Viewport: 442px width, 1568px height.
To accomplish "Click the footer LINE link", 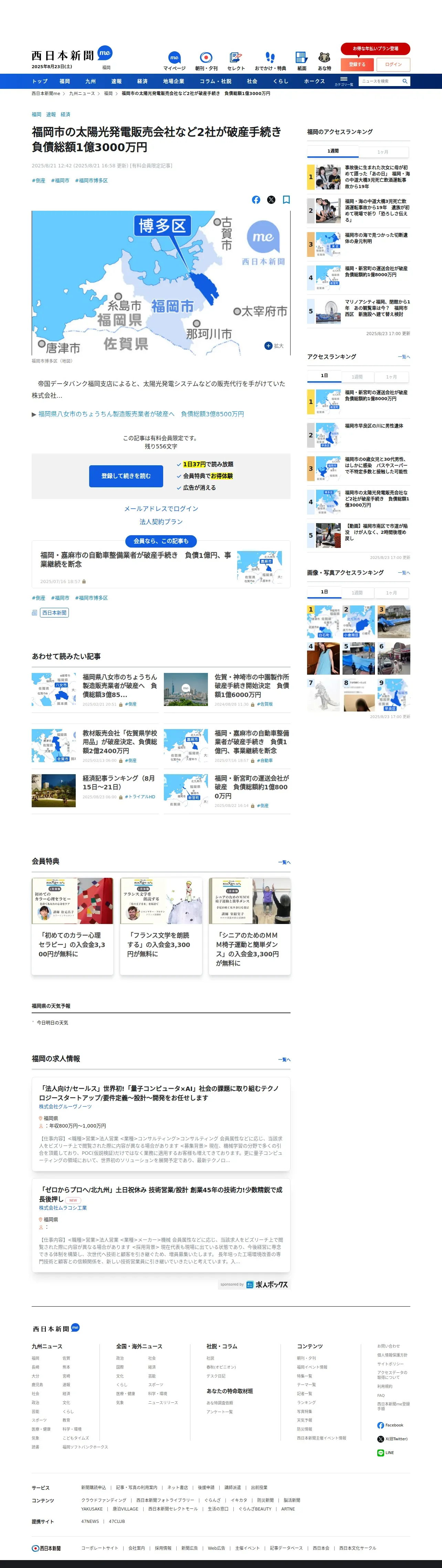I will (x=386, y=1452).
